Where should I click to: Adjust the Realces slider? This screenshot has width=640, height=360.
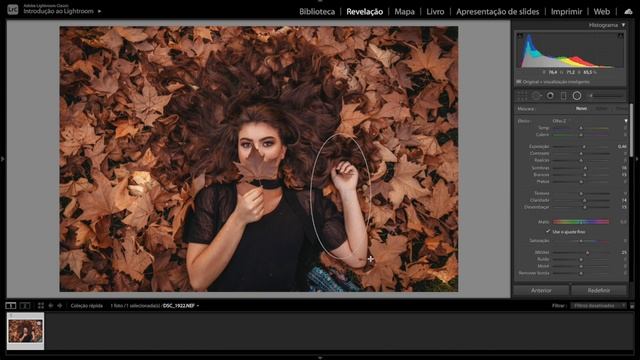(x=581, y=160)
